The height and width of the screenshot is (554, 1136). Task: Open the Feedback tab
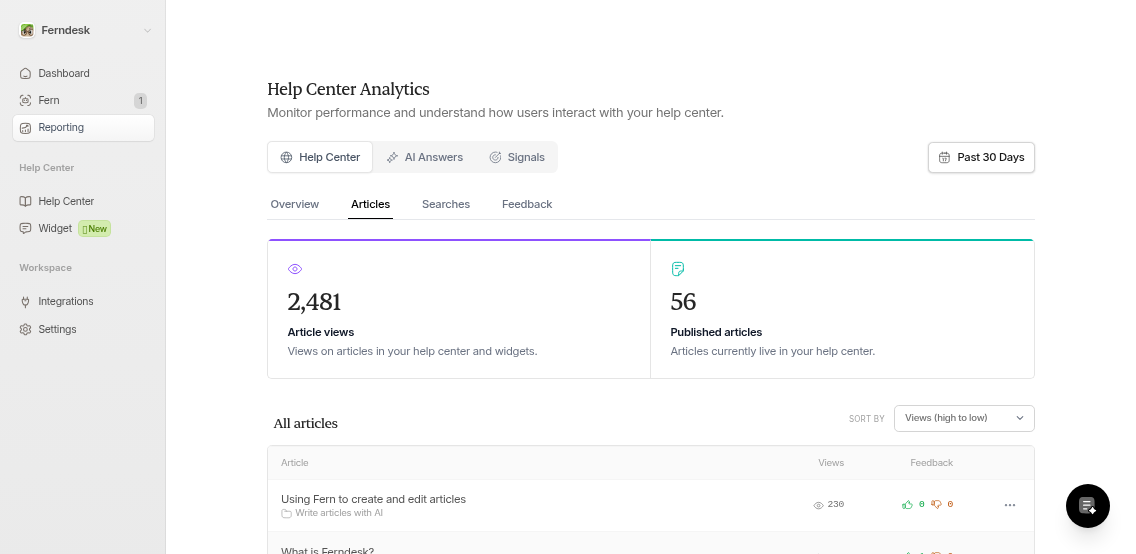pyautogui.click(x=527, y=204)
